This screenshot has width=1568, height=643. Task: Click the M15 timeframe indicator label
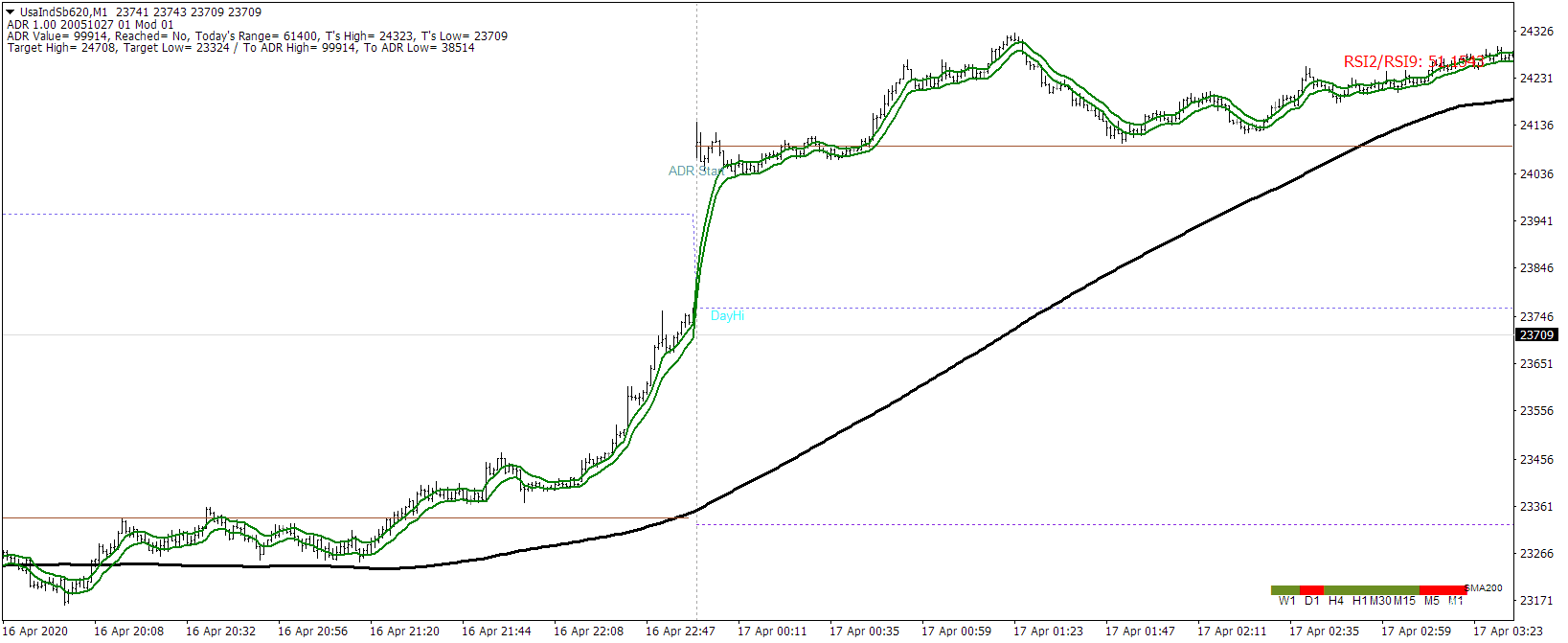[1404, 601]
